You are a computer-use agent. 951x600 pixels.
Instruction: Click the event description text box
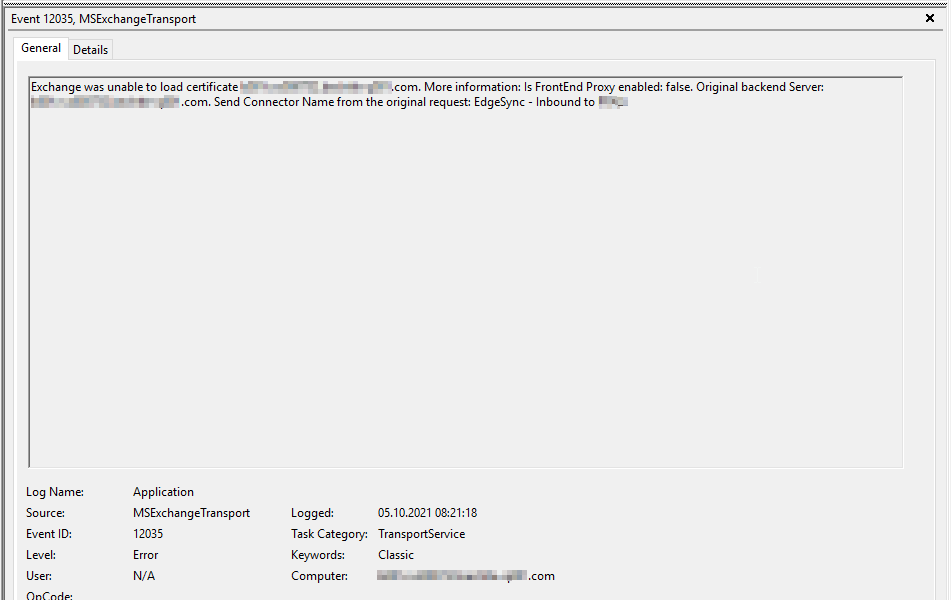(x=465, y=272)
